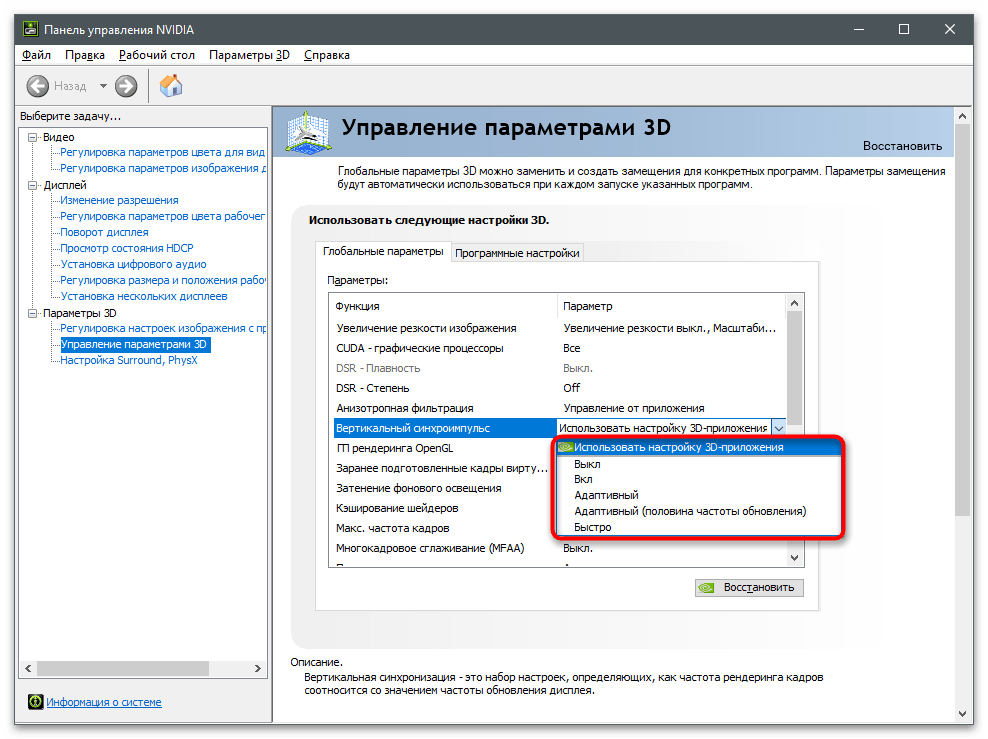Image resolution: width=988 pixels, height=739 pixels.
Task: Open the back history dropdown arrow
Action: click(103, 86)
